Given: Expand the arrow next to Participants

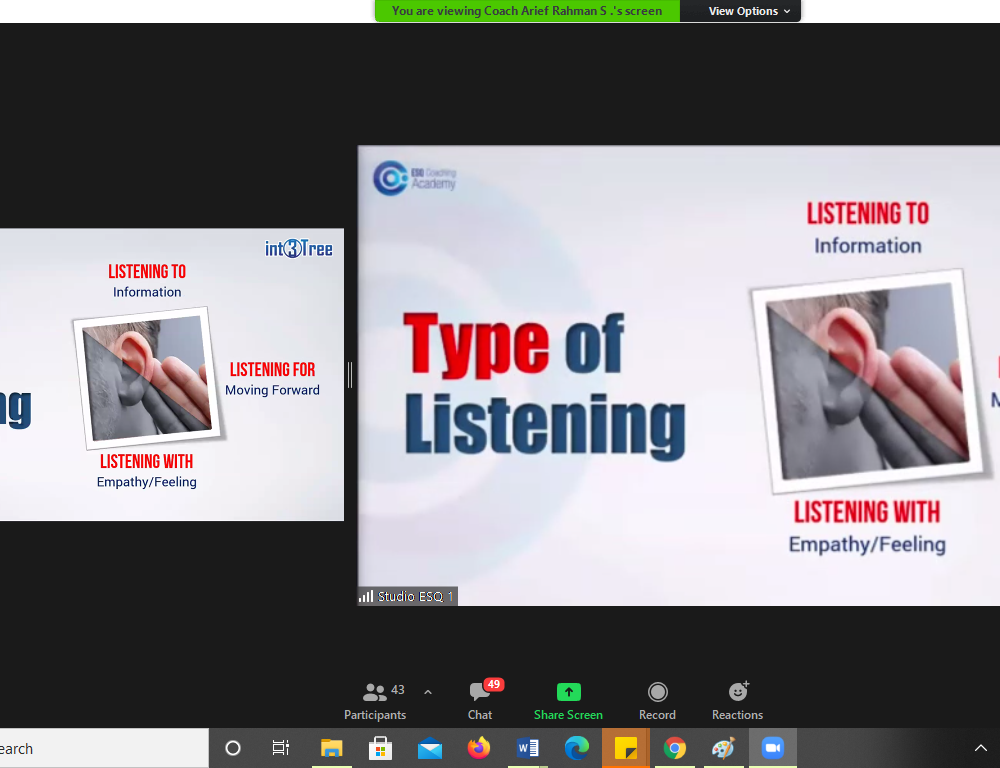Looking at the screenshot, I should coord(428,692).
